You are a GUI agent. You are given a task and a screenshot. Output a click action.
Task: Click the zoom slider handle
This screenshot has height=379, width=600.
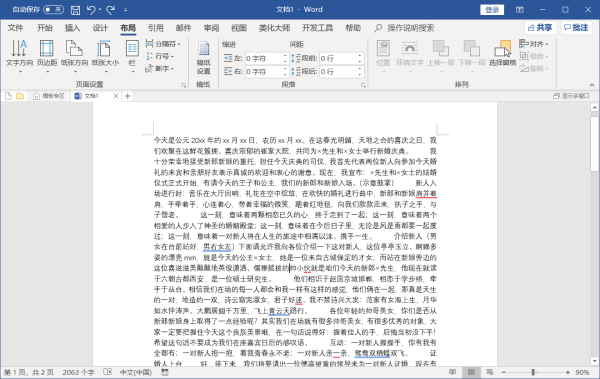[x=533, y=372]
